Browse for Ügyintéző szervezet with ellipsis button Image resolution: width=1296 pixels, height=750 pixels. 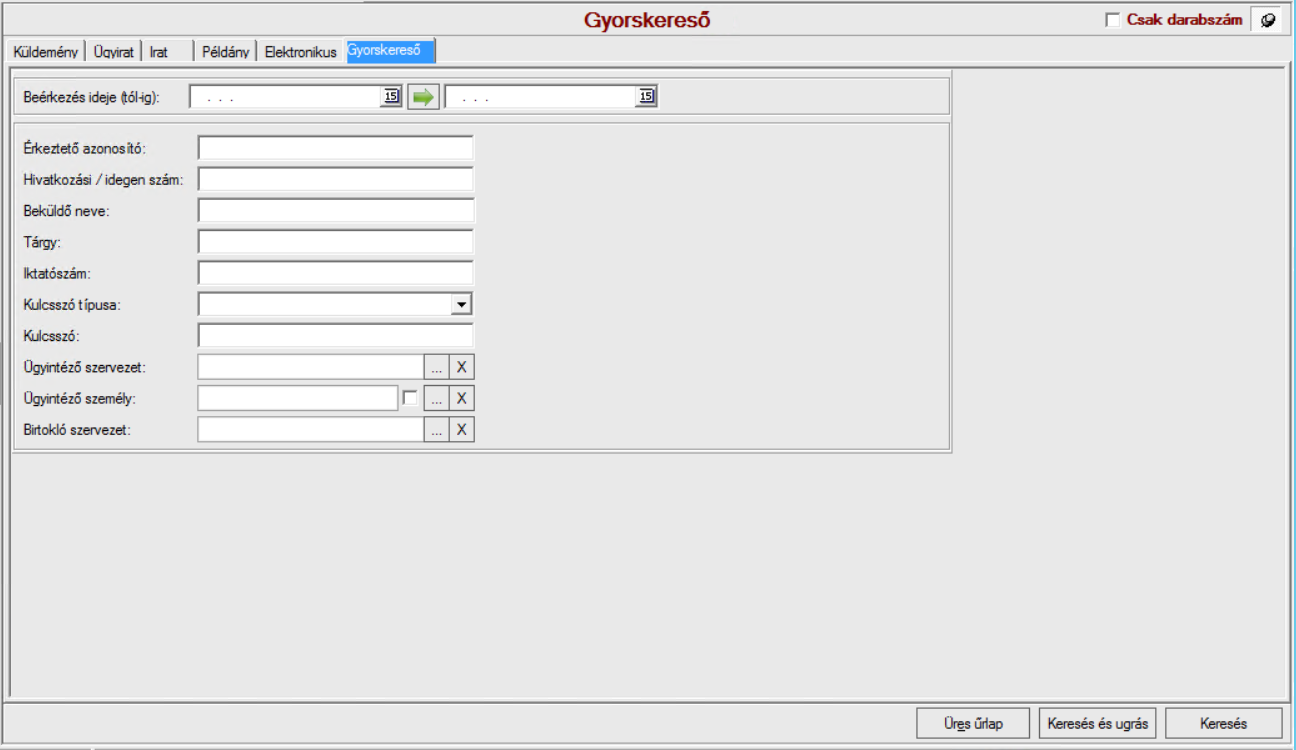pyautogui.click(x=436, y=367)
